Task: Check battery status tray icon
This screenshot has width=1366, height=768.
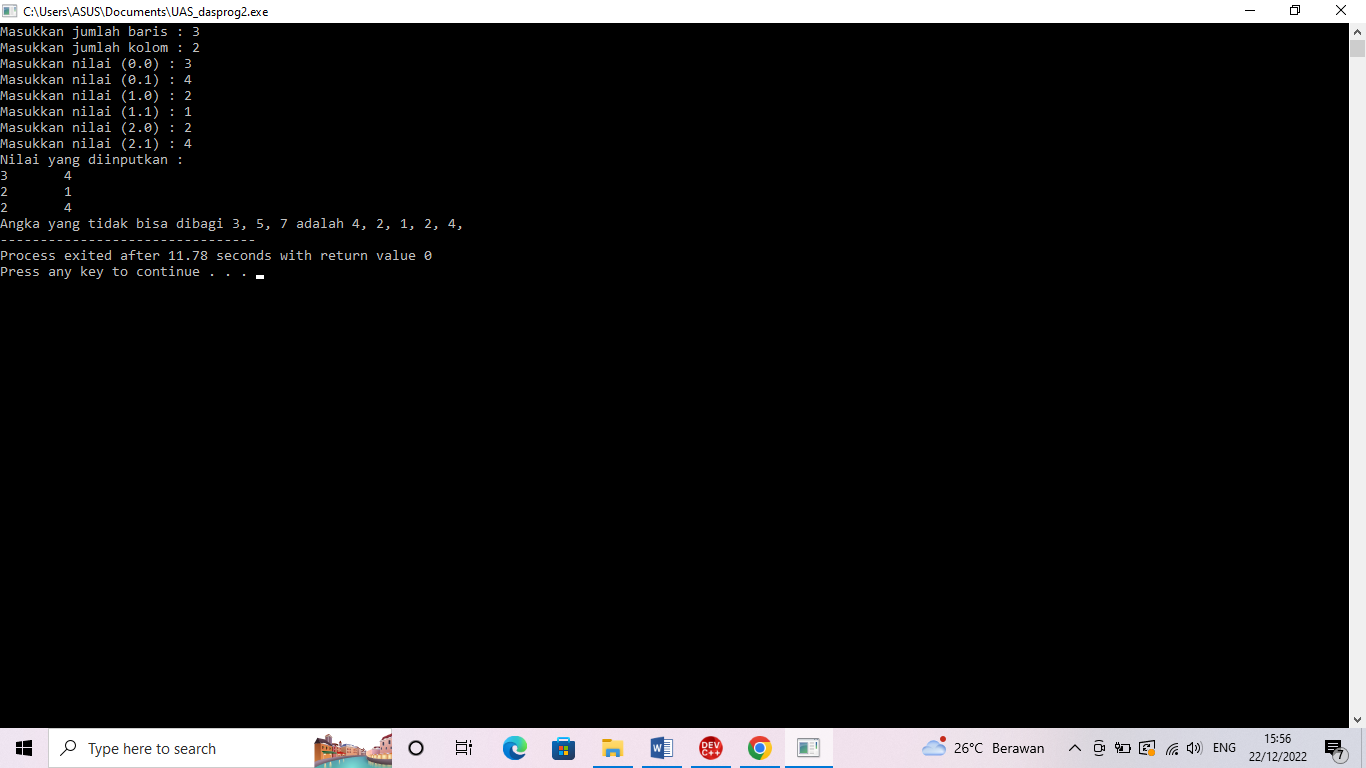Action: (x=1123, y=748)
